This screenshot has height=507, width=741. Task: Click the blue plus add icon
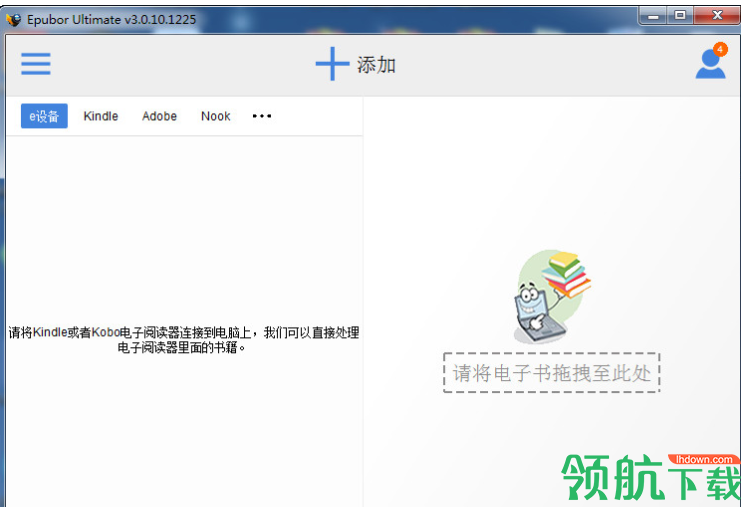coord(332,64)
